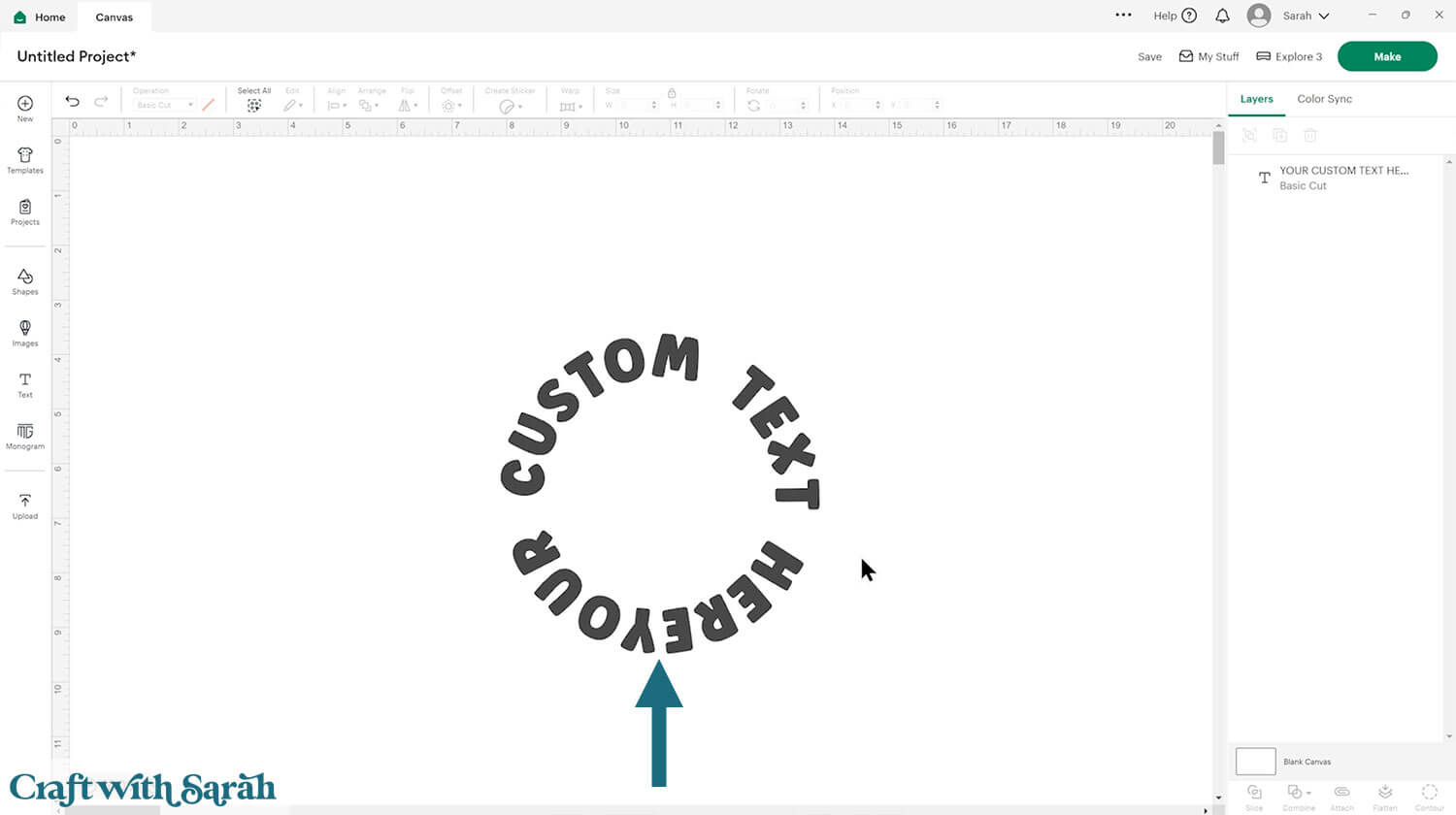Click the Rotate icon
Image resolution: width=1456 pixels, height=815 pixels.
click(753, 105)
